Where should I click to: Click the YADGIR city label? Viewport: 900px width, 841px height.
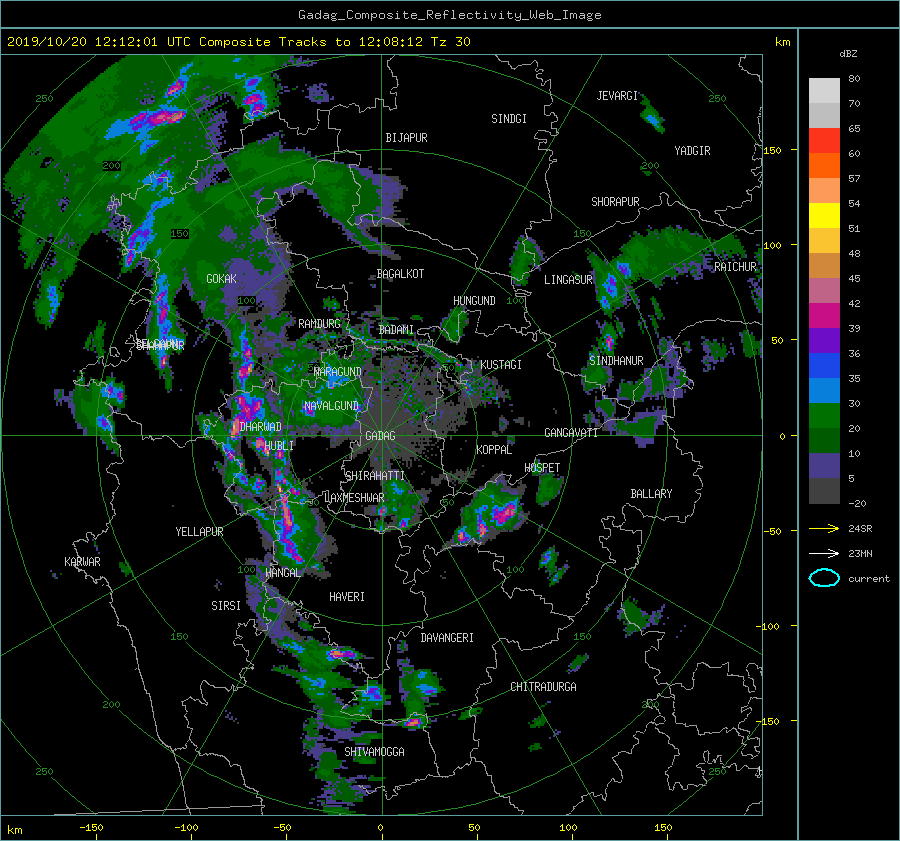[692, 151]
